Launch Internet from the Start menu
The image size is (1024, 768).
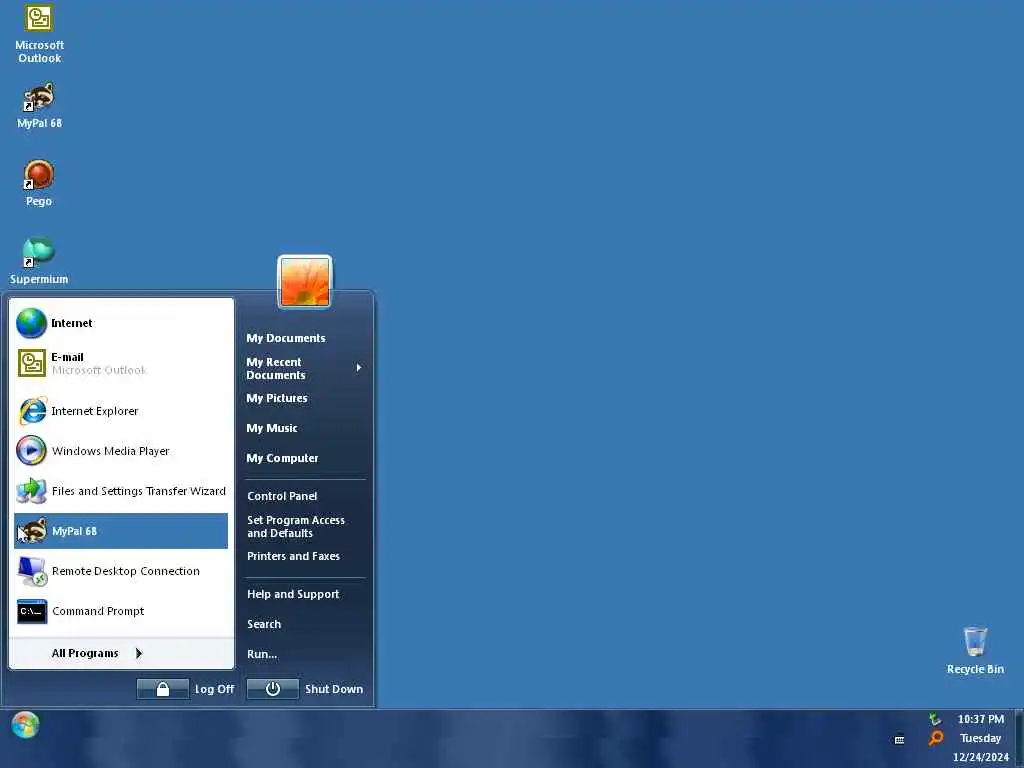pos(121,323)
